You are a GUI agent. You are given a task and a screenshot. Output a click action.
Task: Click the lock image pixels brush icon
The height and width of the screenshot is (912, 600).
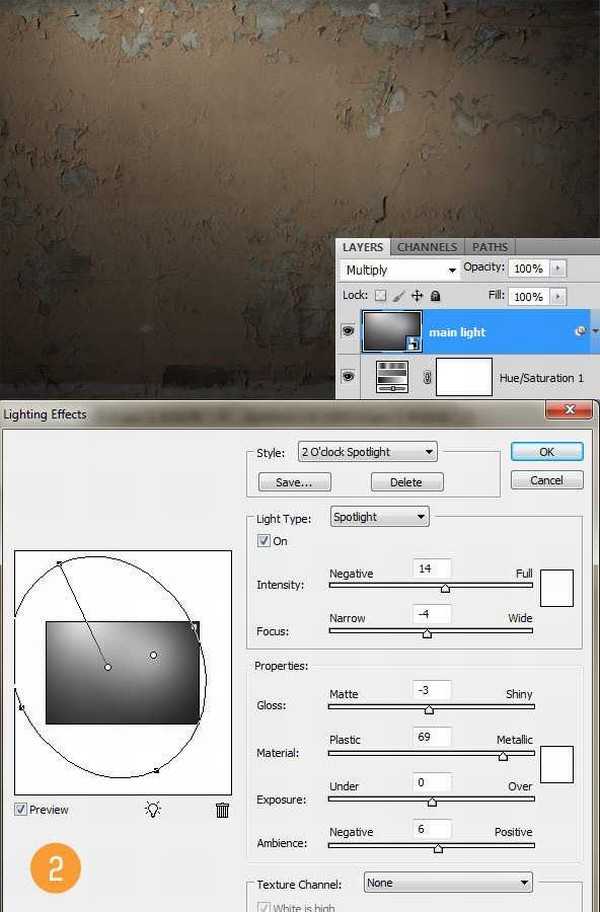[398, 296]
